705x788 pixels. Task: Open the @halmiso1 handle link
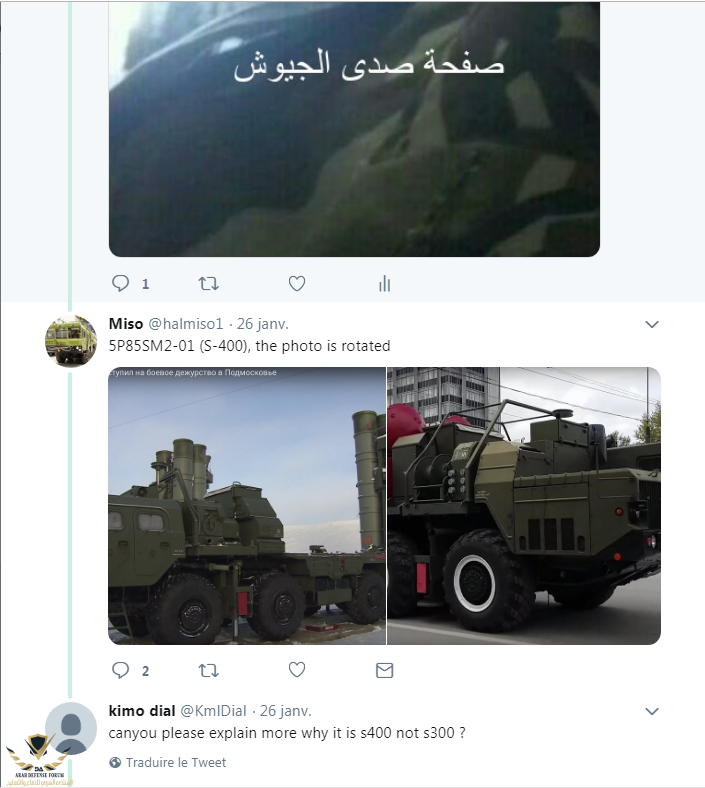tap(186, 324)
